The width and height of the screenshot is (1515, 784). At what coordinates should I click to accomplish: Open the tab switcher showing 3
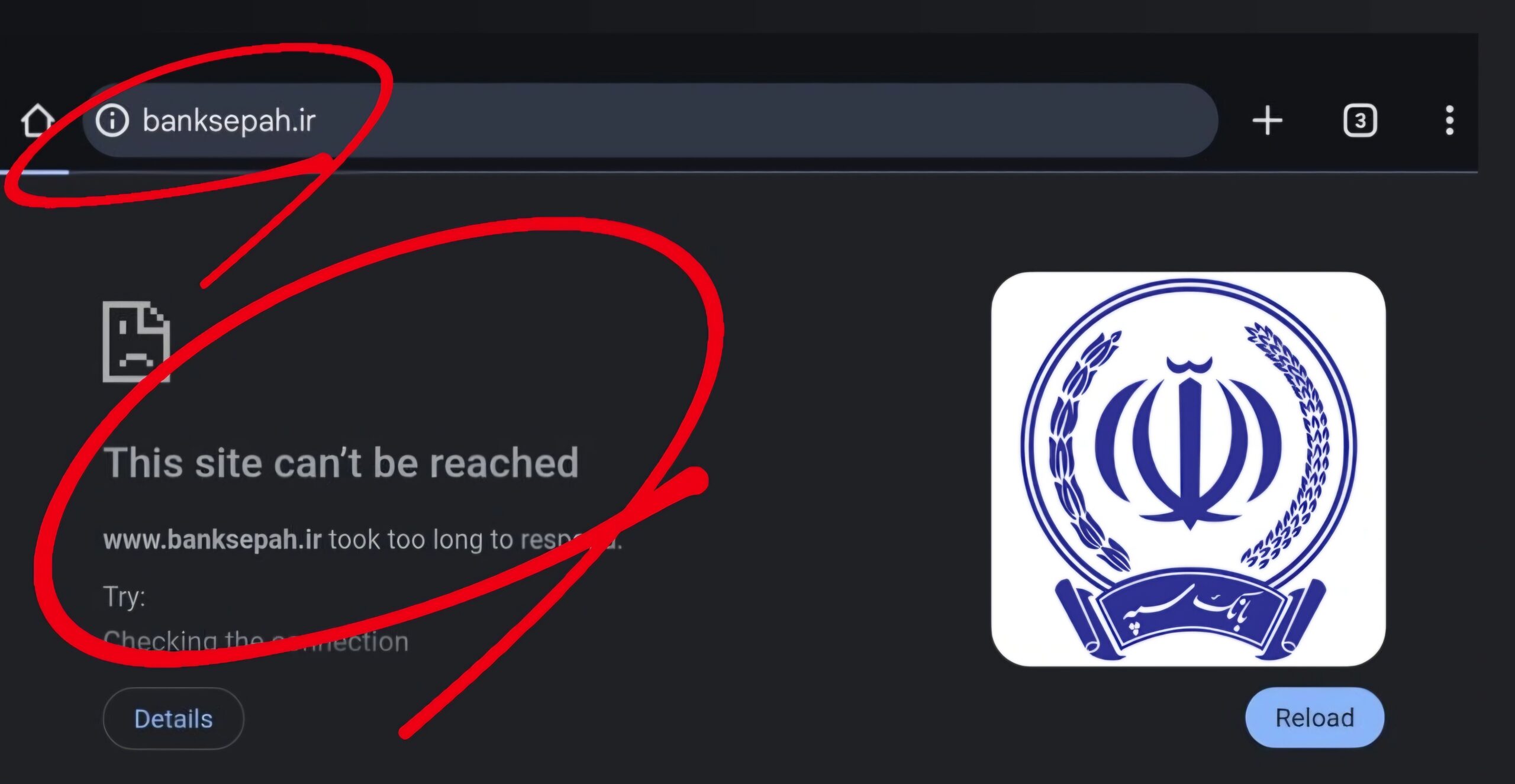(1360, 121)
